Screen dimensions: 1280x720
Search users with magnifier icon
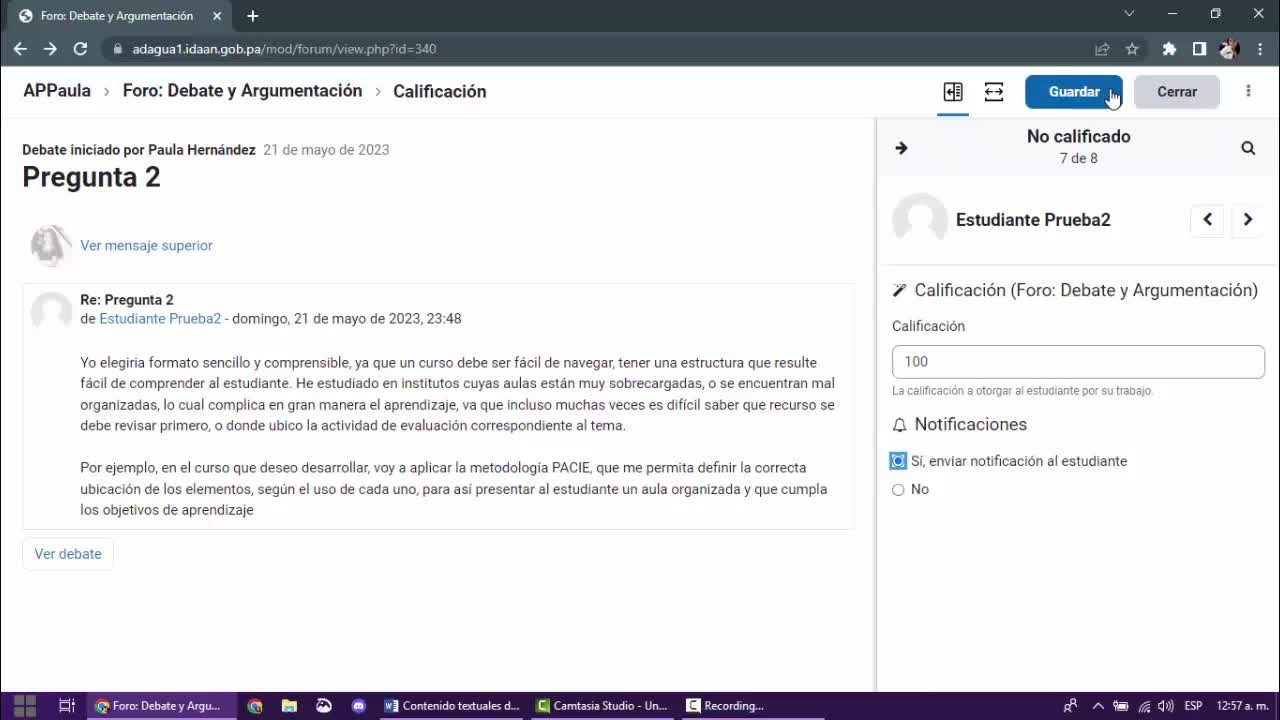[1248, 148]
